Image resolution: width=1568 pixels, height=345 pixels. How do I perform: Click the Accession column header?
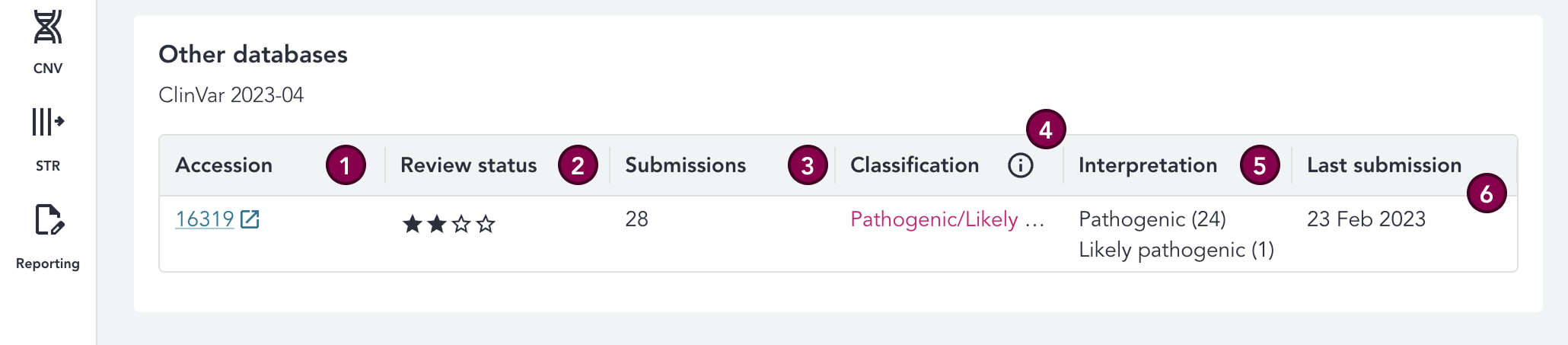click(x=224, y=165)
